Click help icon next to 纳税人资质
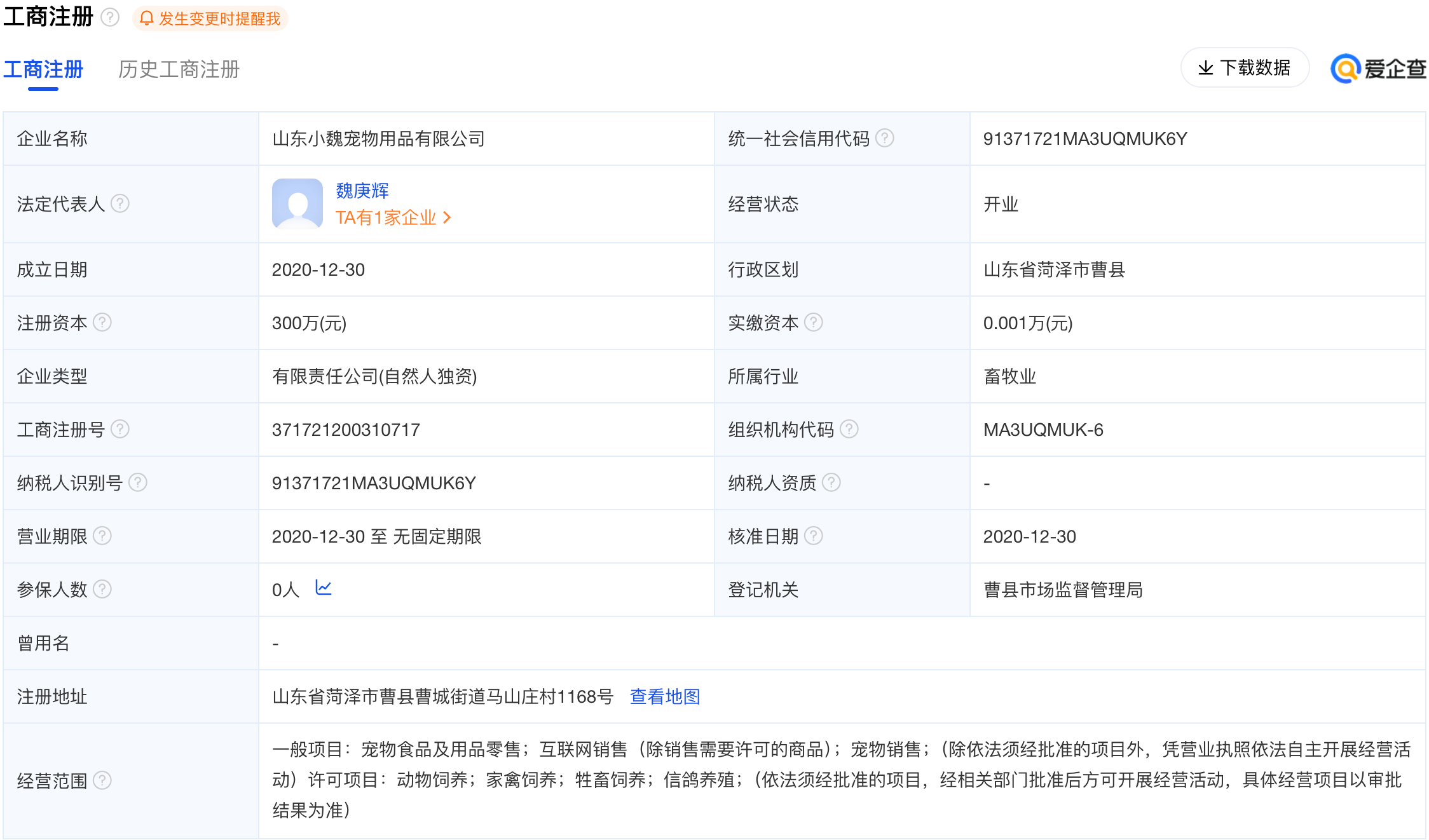Viewport: 1429px width, 840px height. (x=831, y=482)
